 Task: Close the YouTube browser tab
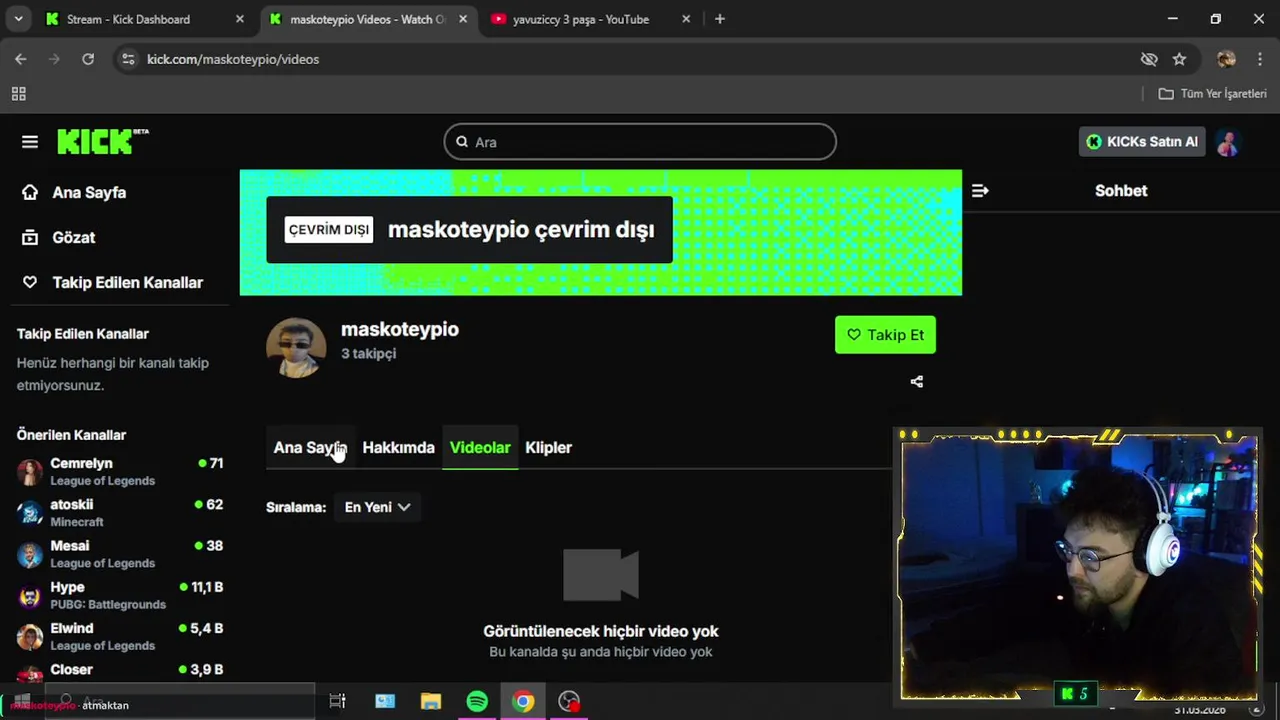tap(686, 19)
